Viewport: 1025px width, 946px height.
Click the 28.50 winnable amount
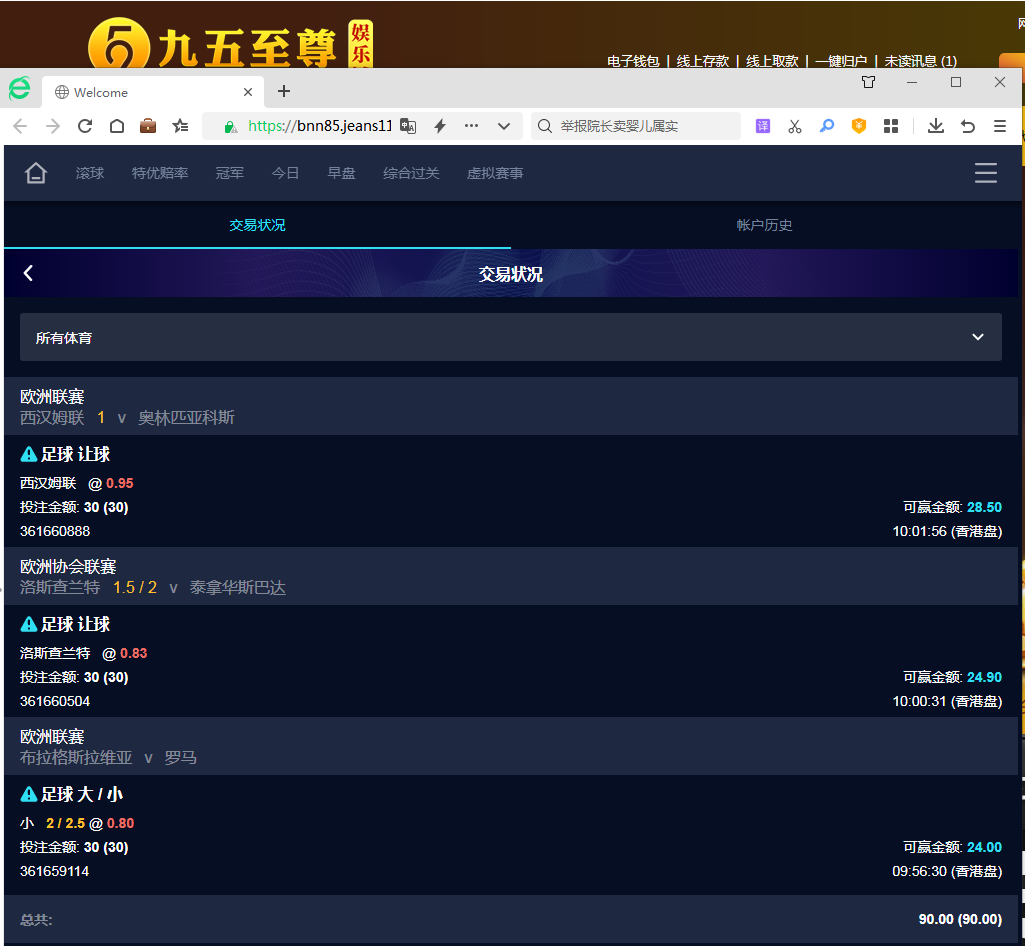[x=984, y=507]
